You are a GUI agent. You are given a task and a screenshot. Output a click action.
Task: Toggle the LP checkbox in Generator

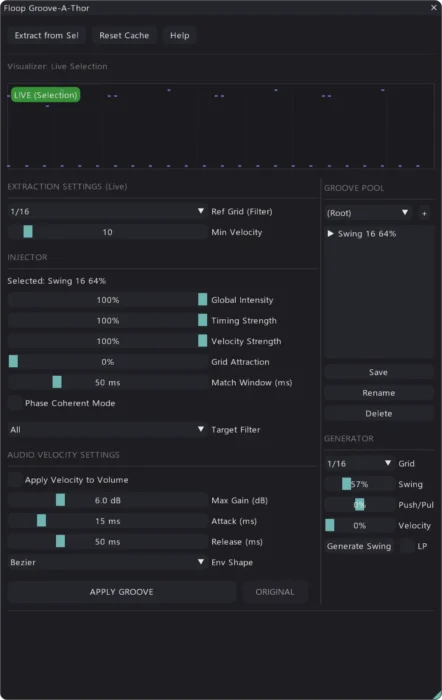(x=407, y=546)
